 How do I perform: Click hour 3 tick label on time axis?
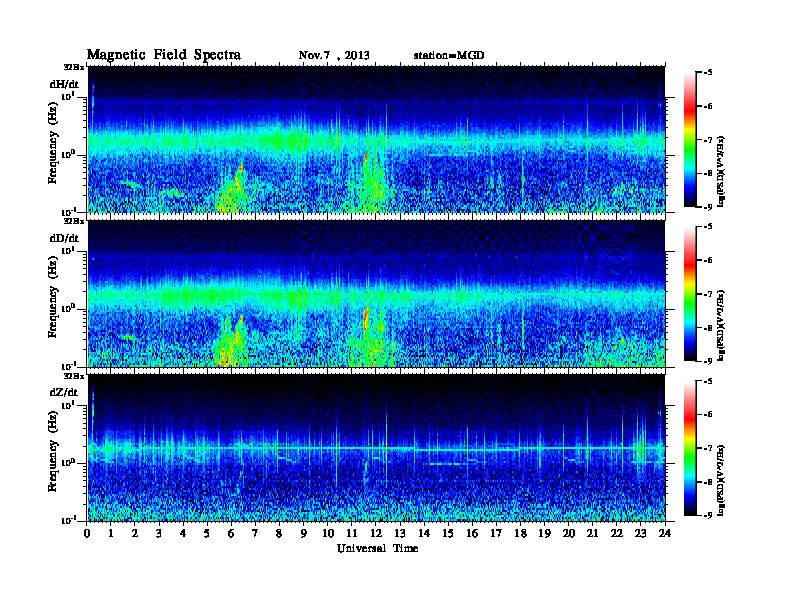[x=160, y=534]
